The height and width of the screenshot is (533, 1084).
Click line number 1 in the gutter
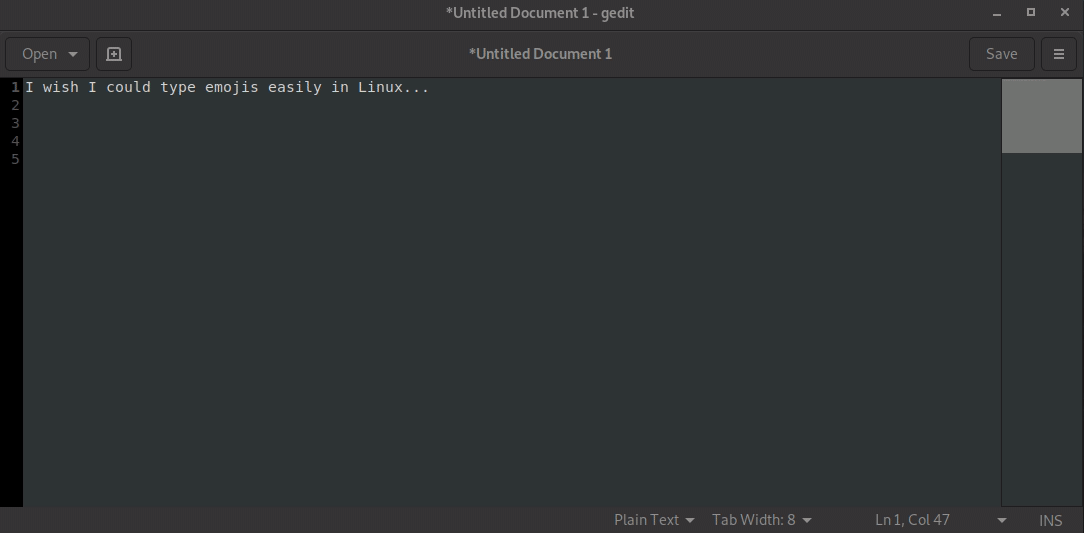pos(15,87)
